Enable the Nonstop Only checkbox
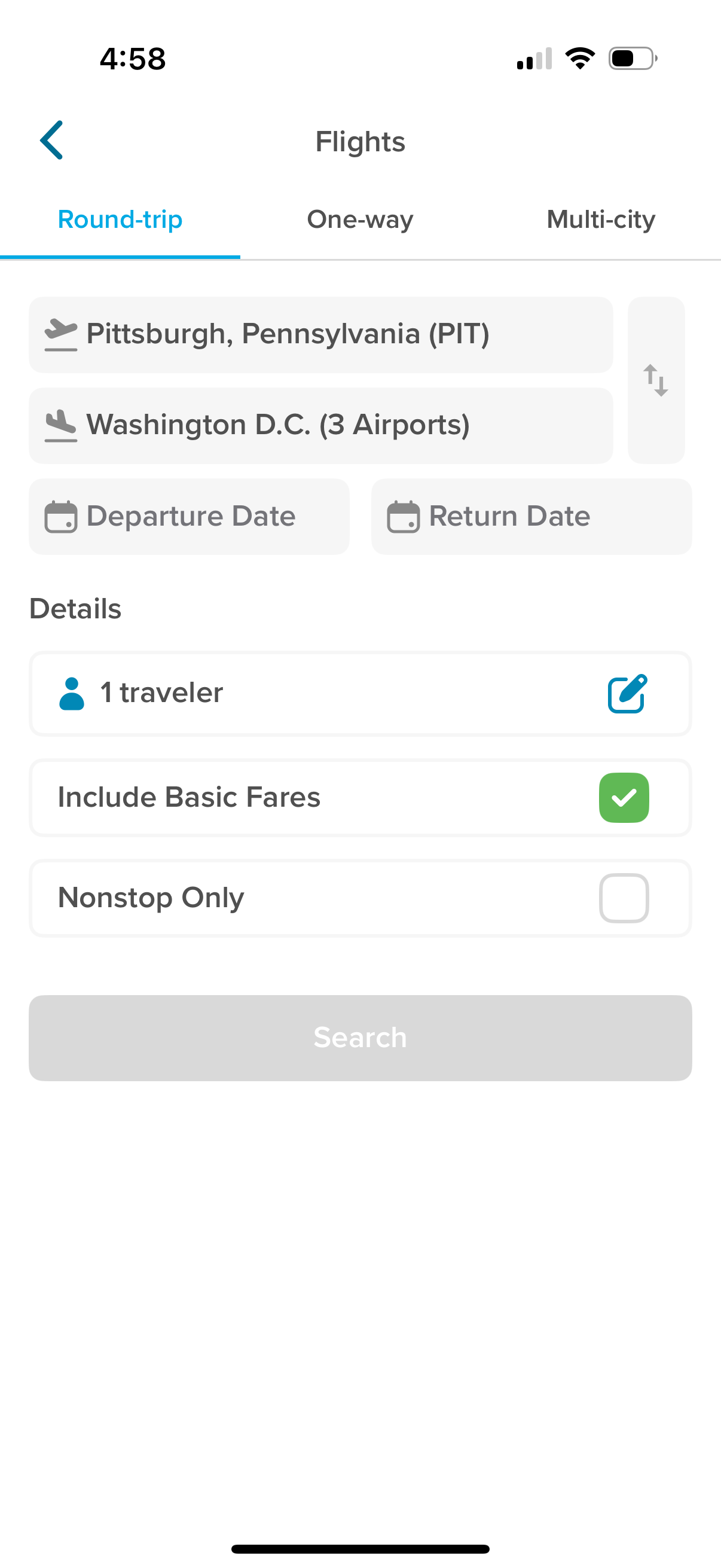The image size is (721, 1568). (624, 898)
